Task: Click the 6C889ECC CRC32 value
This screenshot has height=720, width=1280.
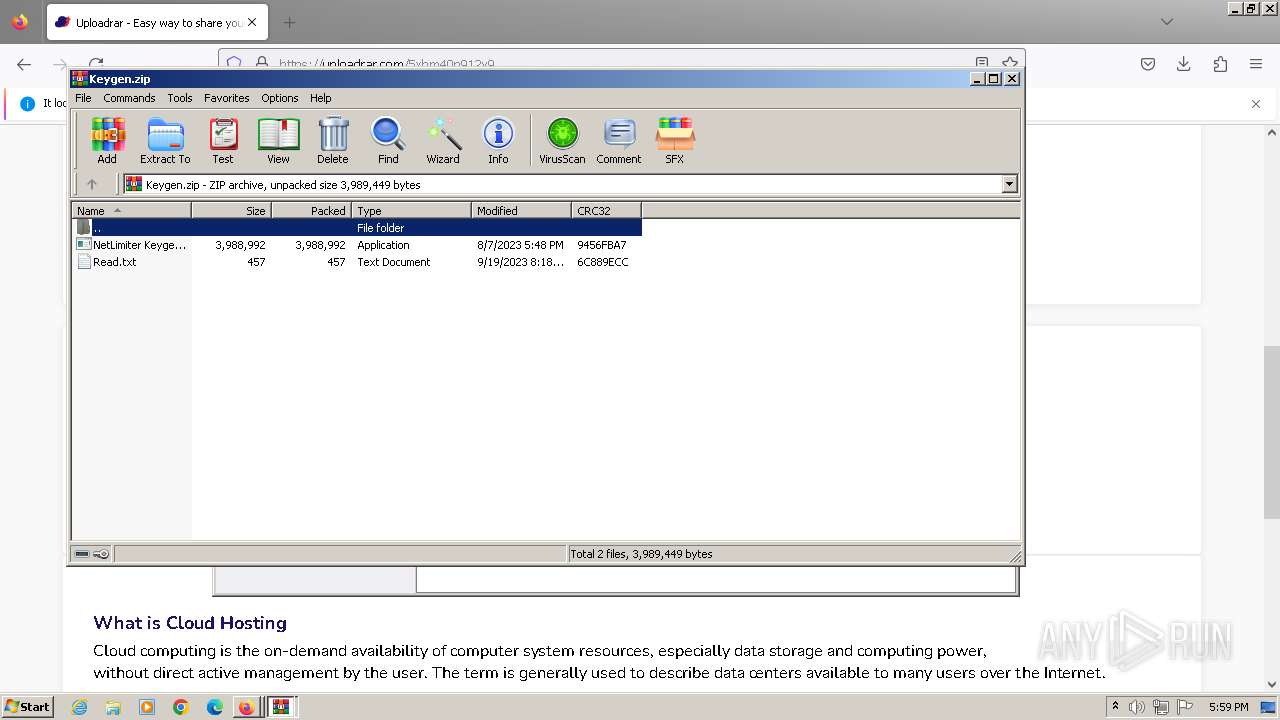Action: click(x=603, y=262)
